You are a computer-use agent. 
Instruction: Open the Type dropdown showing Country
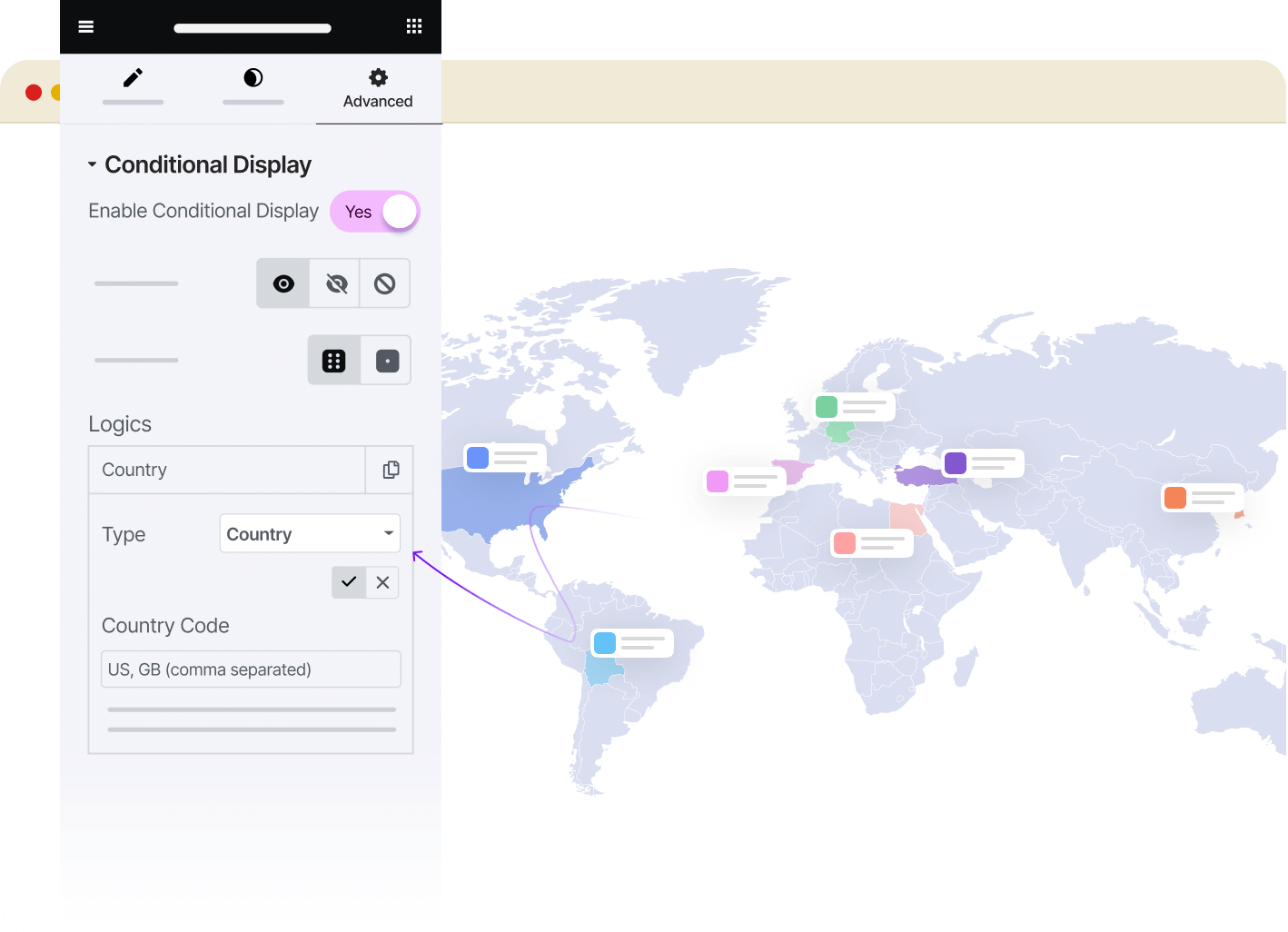pos(310,533)
